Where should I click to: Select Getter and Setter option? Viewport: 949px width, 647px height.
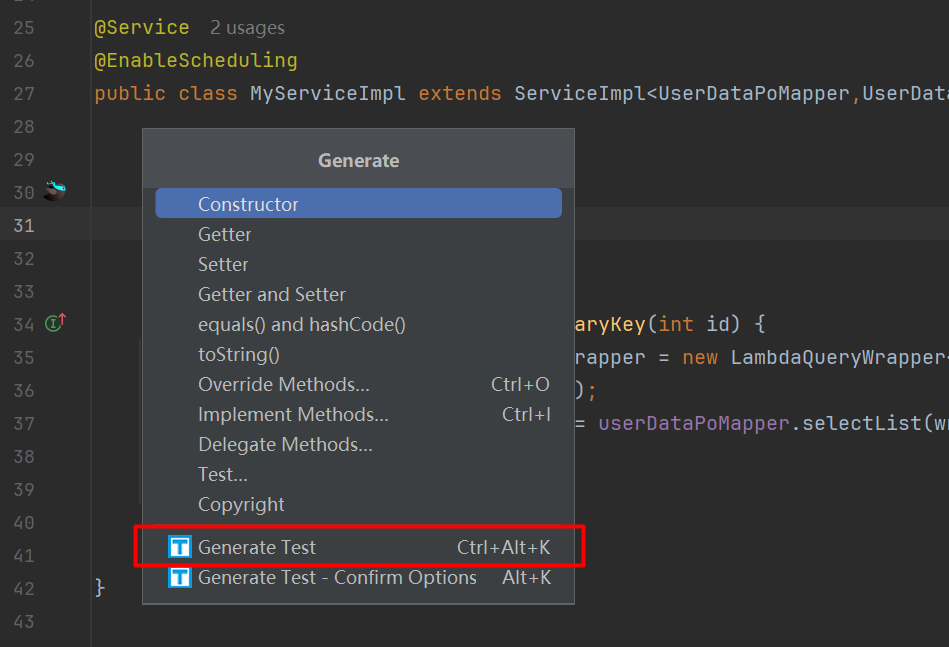[x=272, y=294]
